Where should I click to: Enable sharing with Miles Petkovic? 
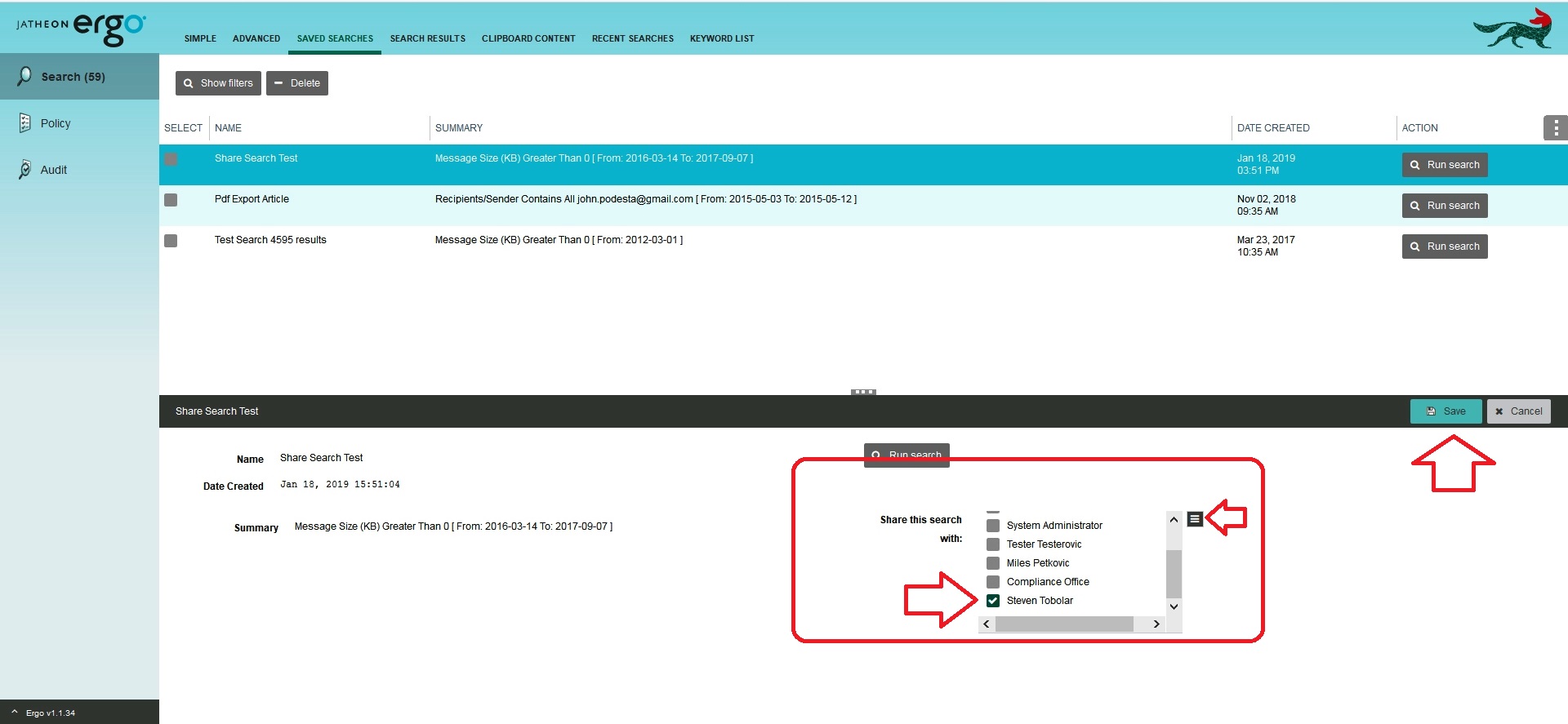tap(993, 563)
